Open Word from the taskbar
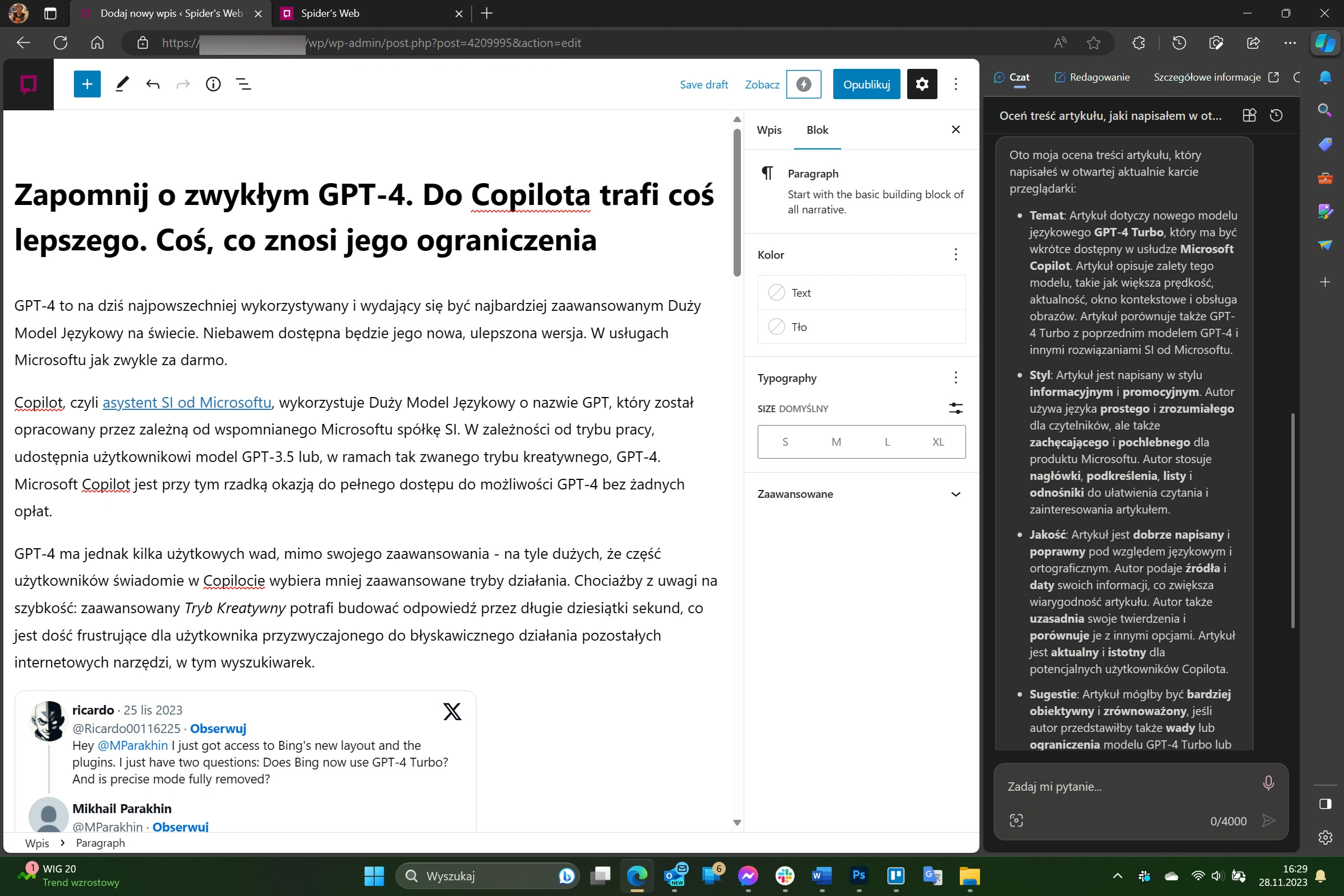 [x=821, y=875]
